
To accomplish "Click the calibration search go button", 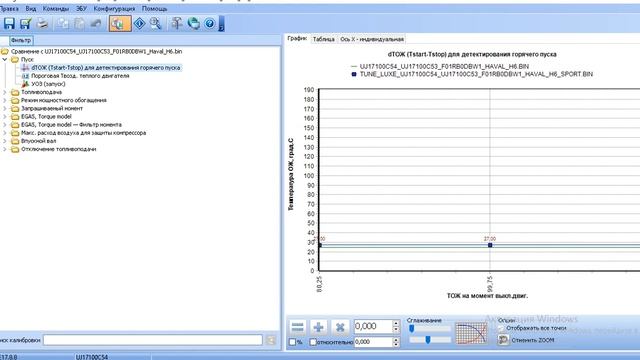I will point(271,340).
